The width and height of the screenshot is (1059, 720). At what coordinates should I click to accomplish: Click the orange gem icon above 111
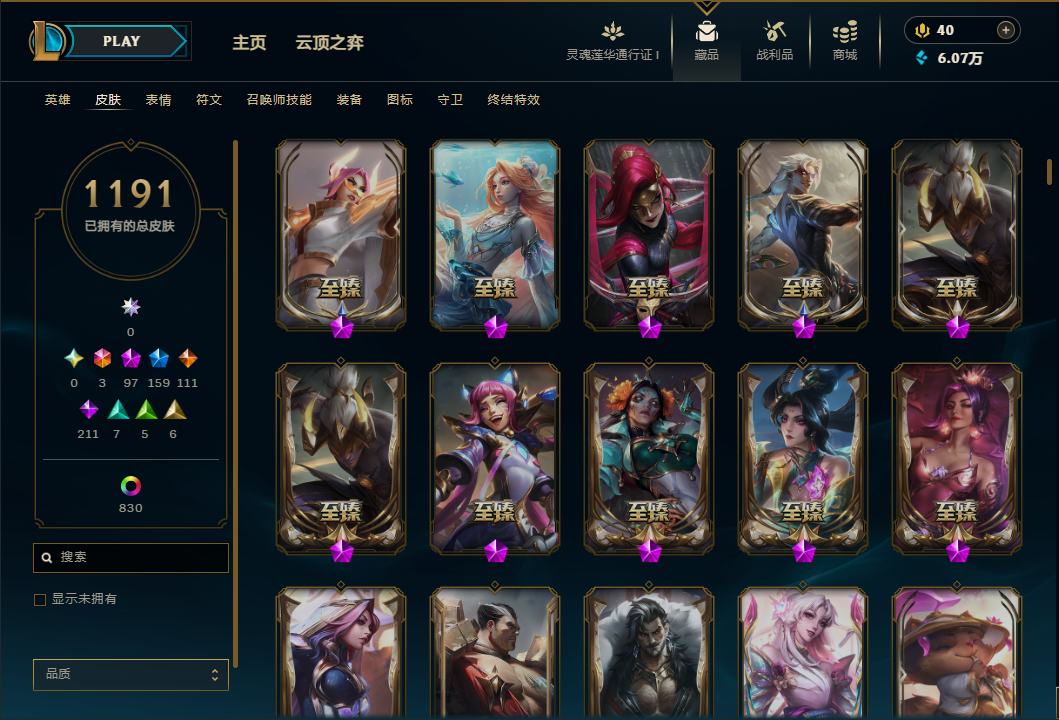coord(187,358)
